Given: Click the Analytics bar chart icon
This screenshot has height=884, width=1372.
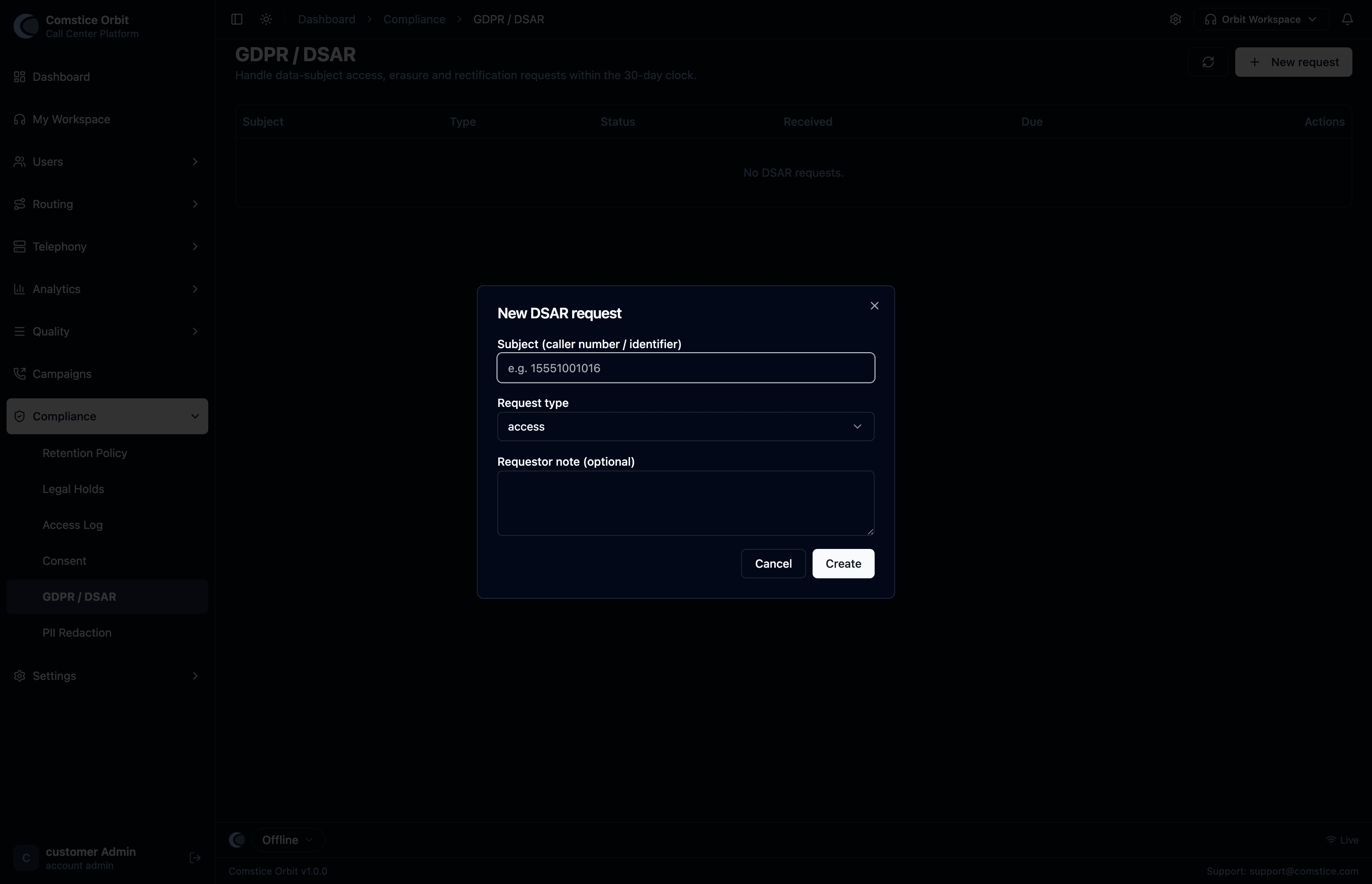Looking at the screenshot, I should click(20, 289).
